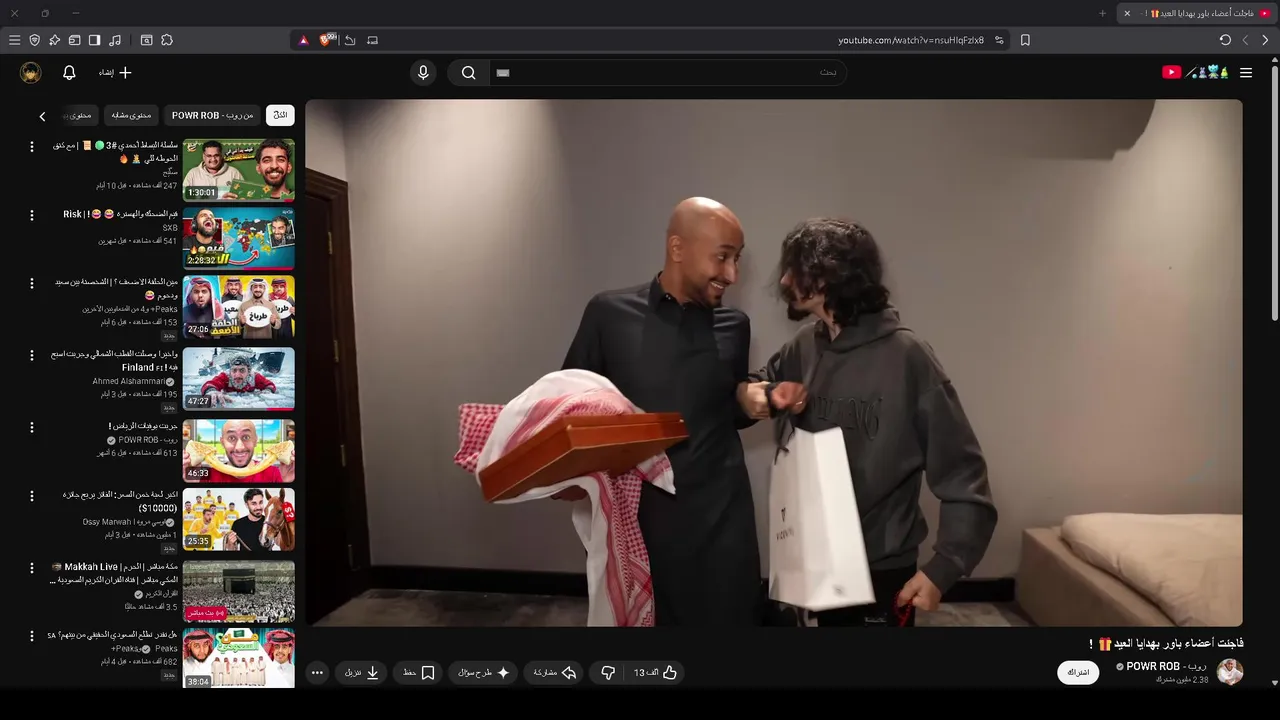
Task: Select the related content filter chip
Action: tap(131, 115)
